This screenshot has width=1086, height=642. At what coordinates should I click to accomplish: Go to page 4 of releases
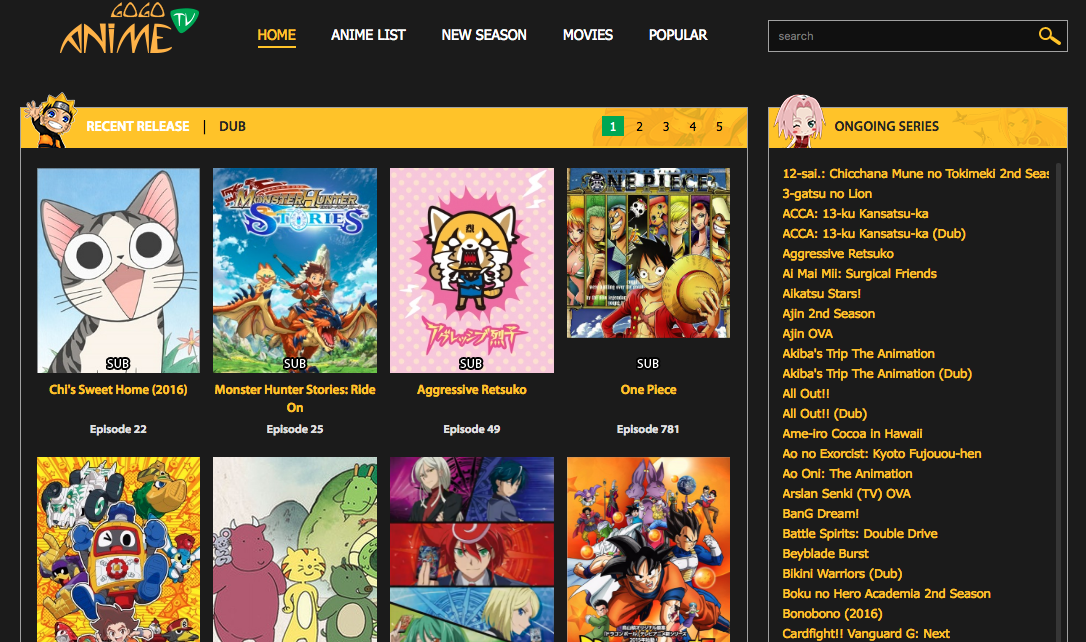tap(693, 126)
